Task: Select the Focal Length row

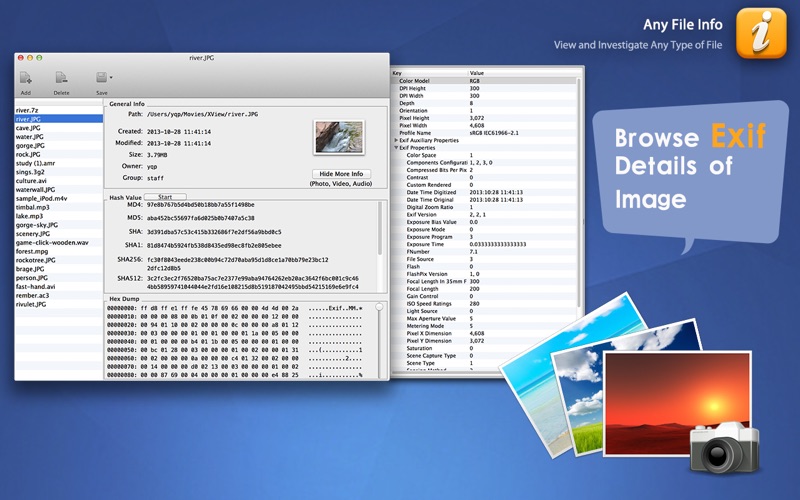Action: 484,289
